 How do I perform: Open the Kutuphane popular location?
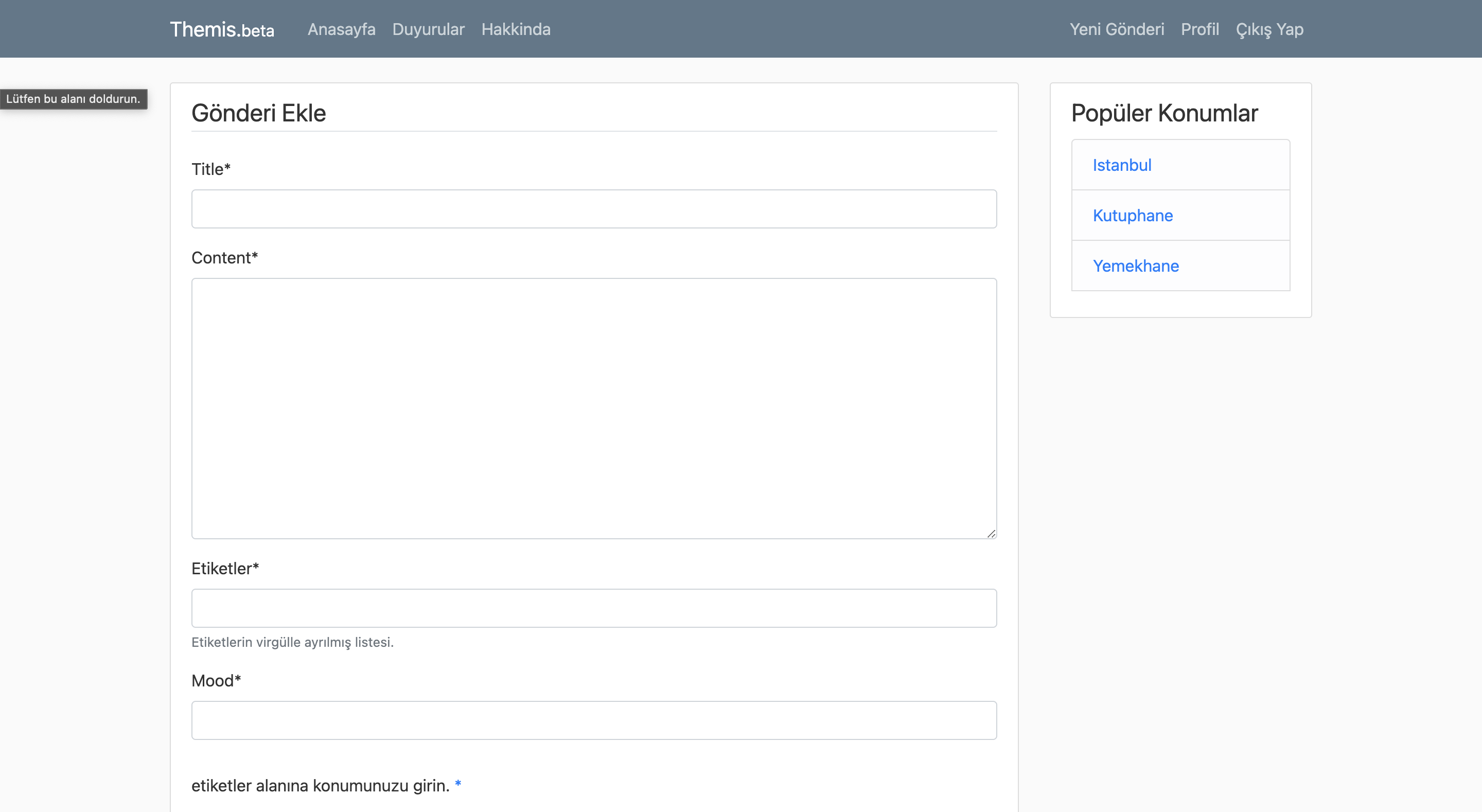1133,215
